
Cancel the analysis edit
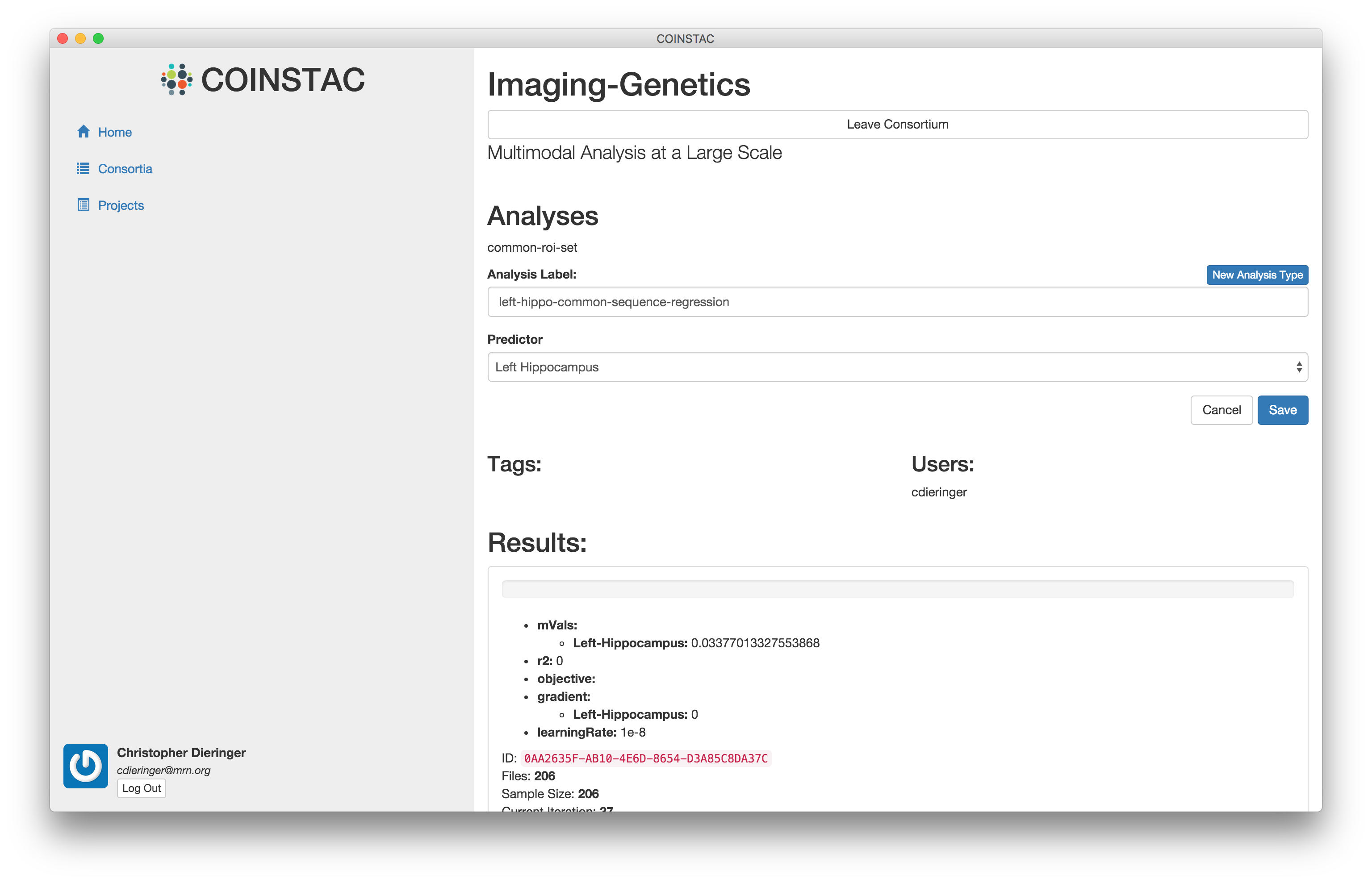pos(1221,410)
